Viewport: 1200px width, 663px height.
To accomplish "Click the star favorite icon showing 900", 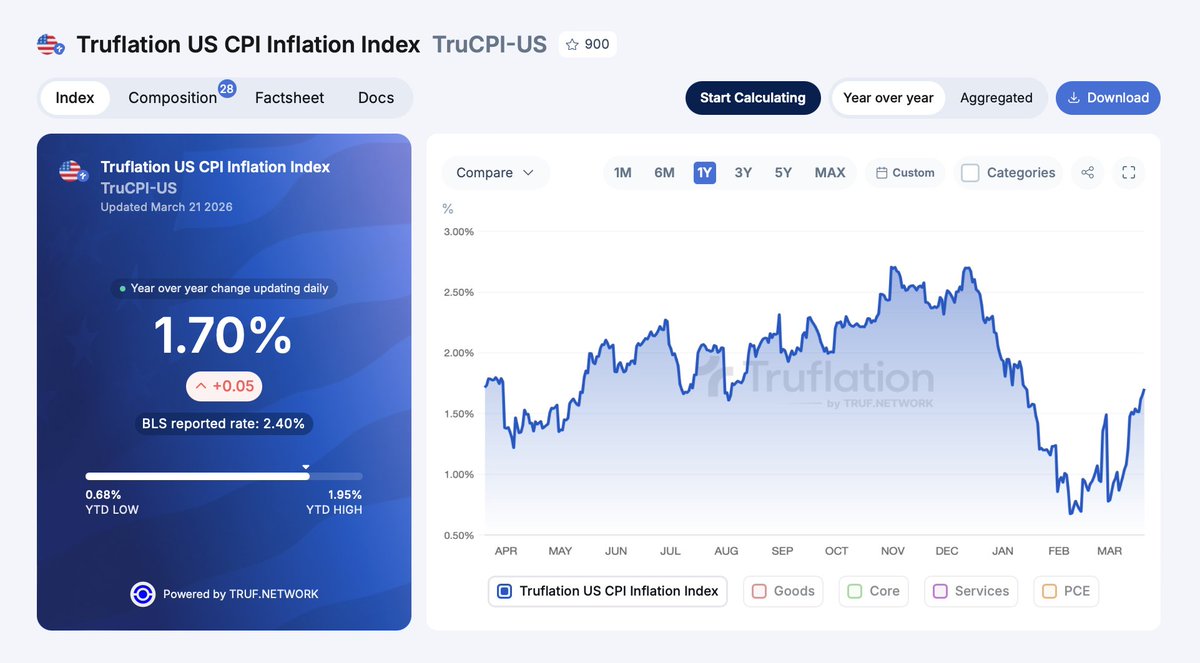I will coord(573,44).
